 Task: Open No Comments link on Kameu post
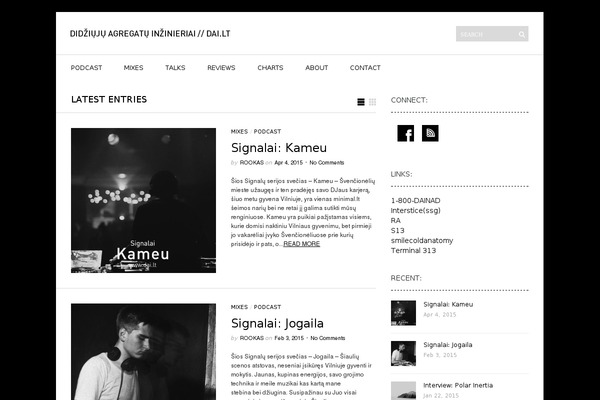(x=327, y=163)
